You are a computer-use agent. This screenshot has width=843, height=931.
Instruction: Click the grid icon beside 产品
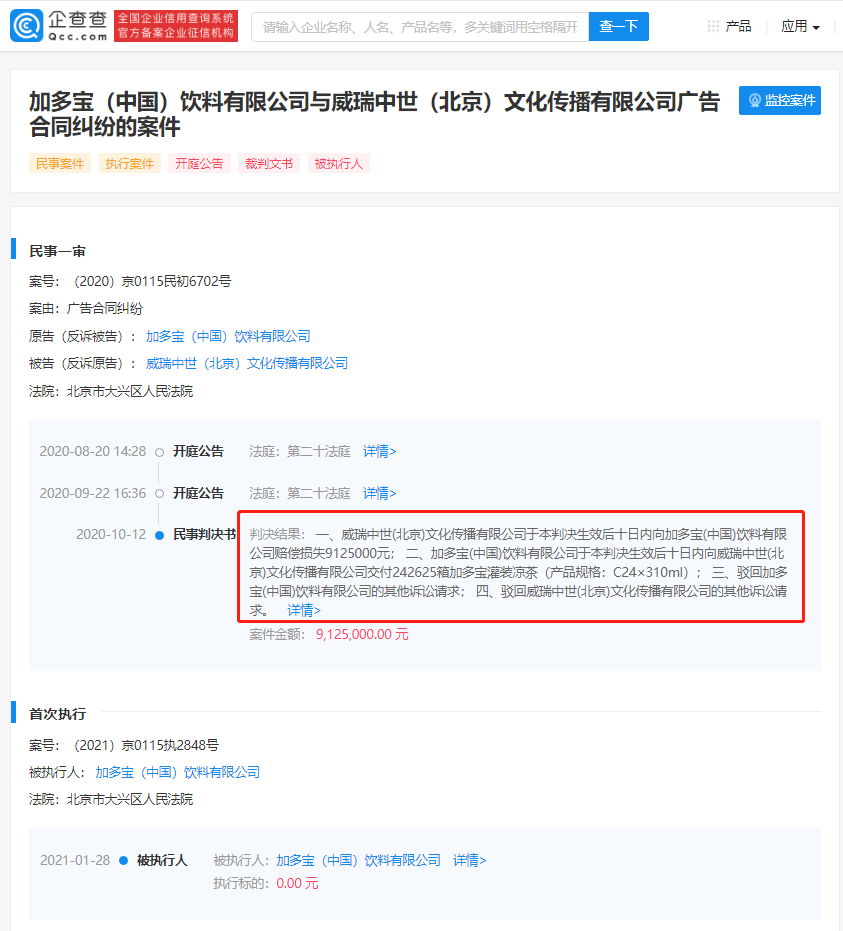[713, 26]
